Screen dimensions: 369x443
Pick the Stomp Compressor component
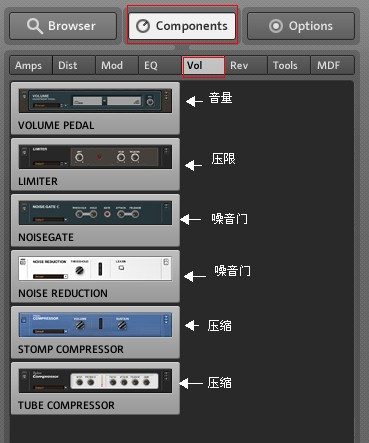(x=95, y=332)
